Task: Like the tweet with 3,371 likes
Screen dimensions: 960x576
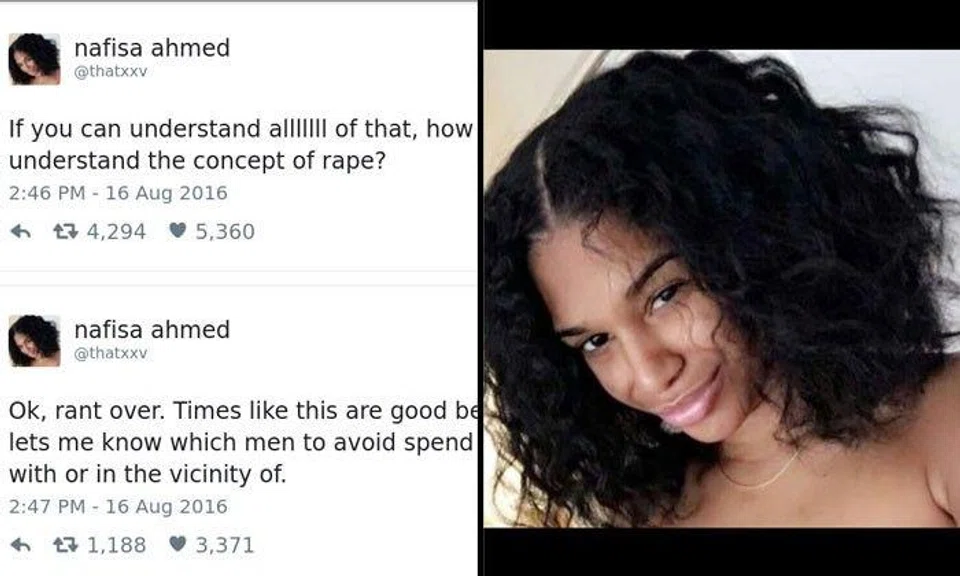Action: coord(178,544)
